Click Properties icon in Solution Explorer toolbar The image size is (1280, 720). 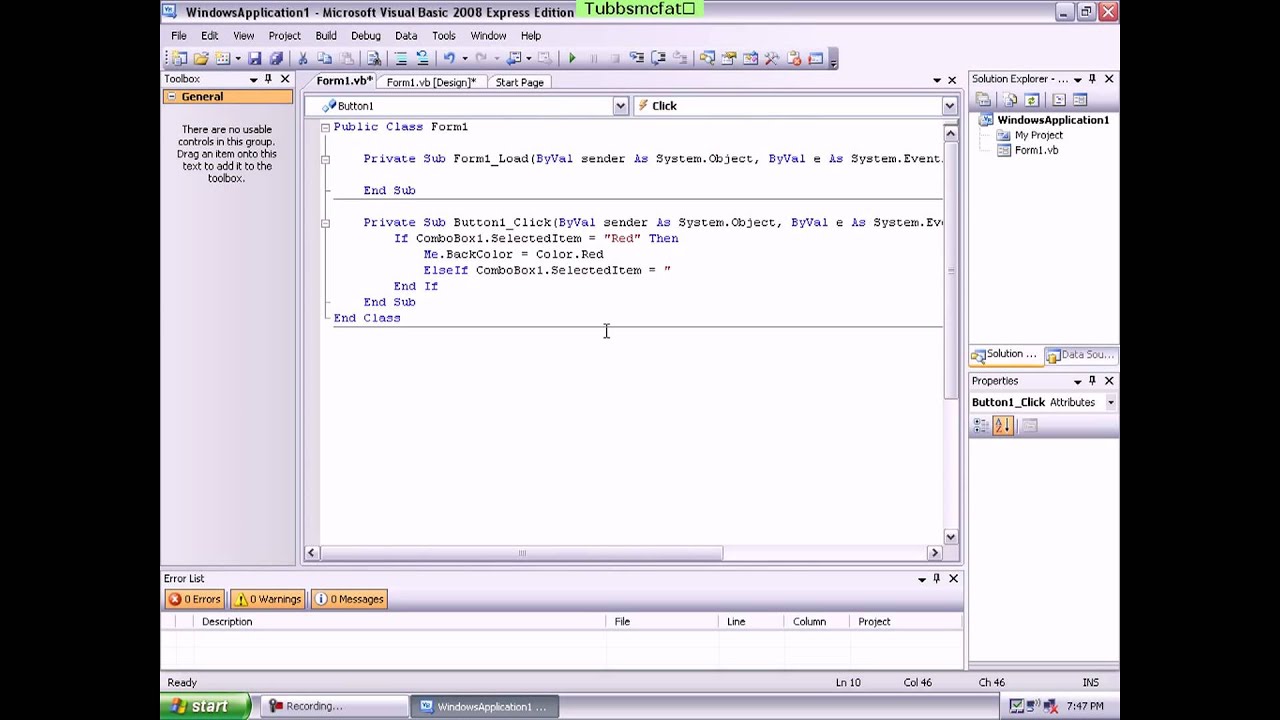coord(983,99)
